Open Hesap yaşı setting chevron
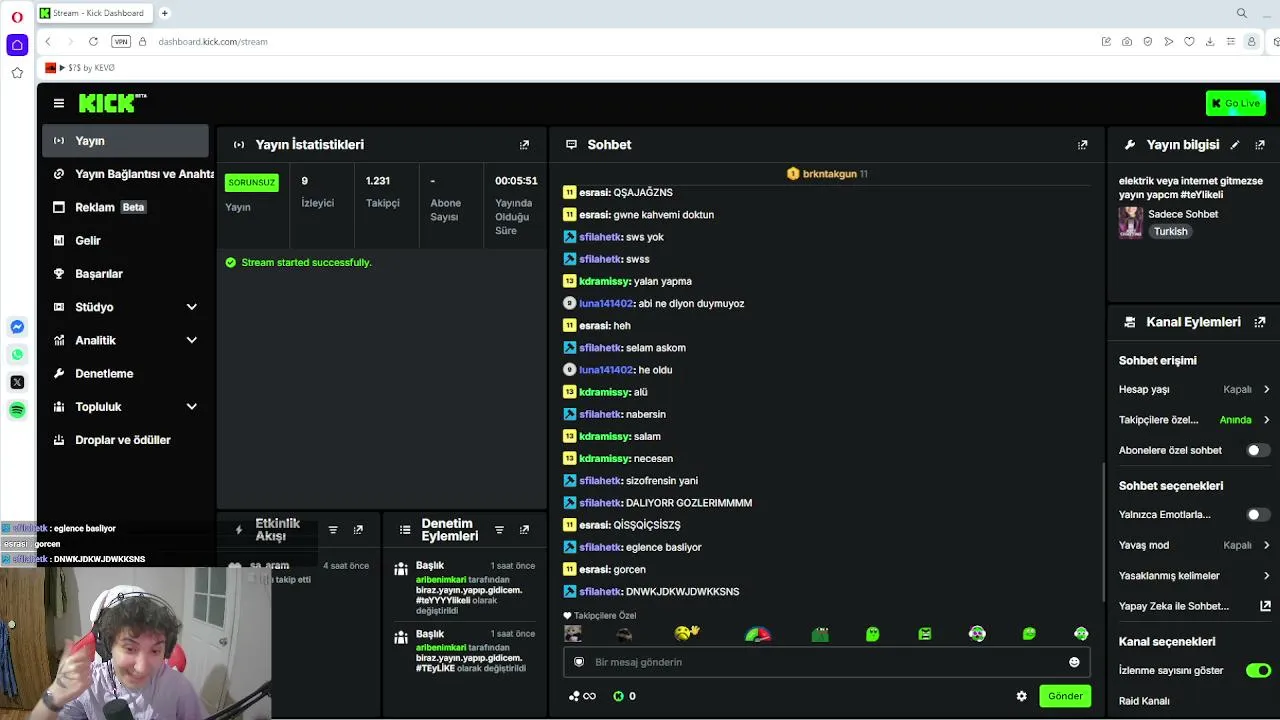Viewport: 1280px width, 720px height. coord(1266,389)
